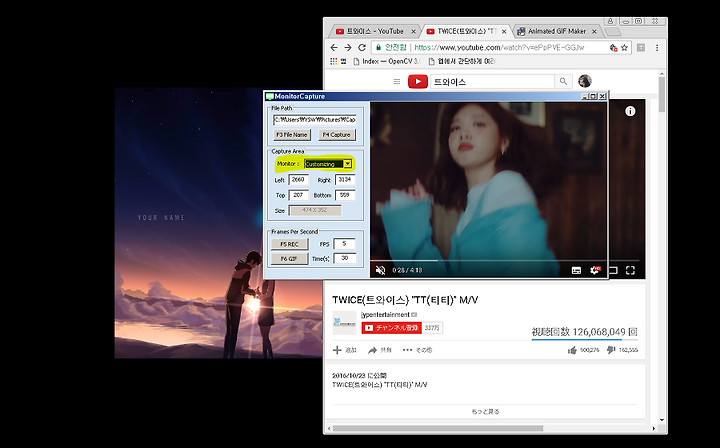Click the Time(s) value field
Image resolution: width=720 pixels, height=448 pixels.
pos(344,258)
